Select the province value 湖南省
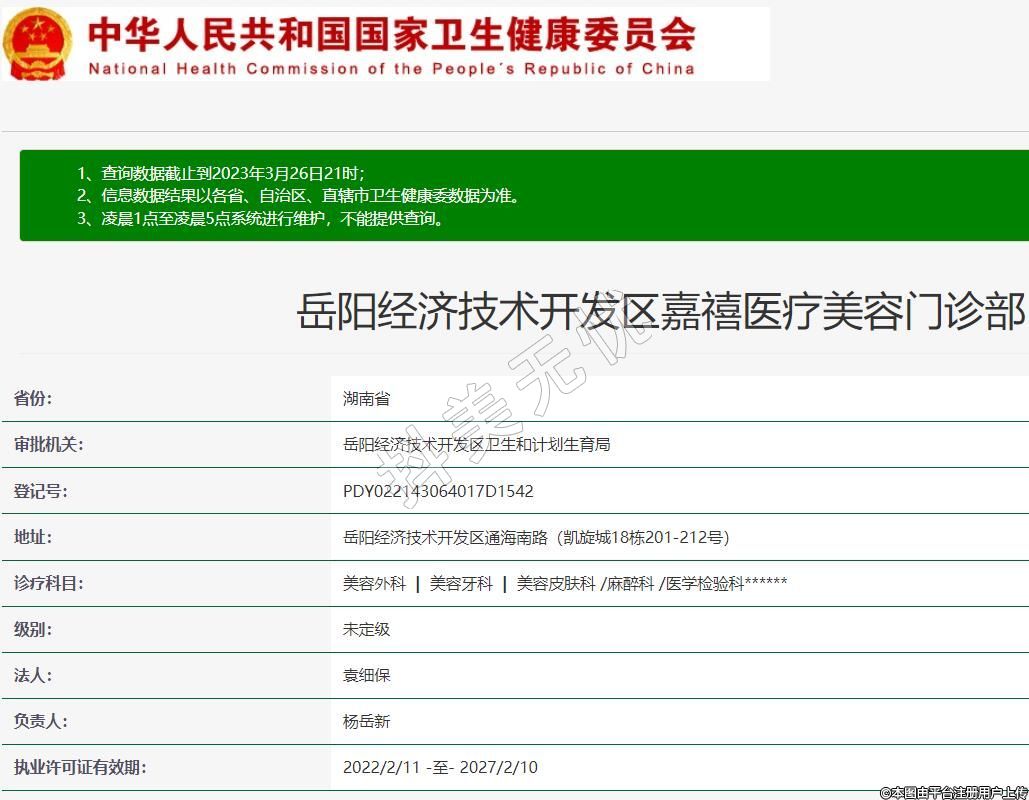The width and height of the screenshot is (1029, 800). click(366, 398)
